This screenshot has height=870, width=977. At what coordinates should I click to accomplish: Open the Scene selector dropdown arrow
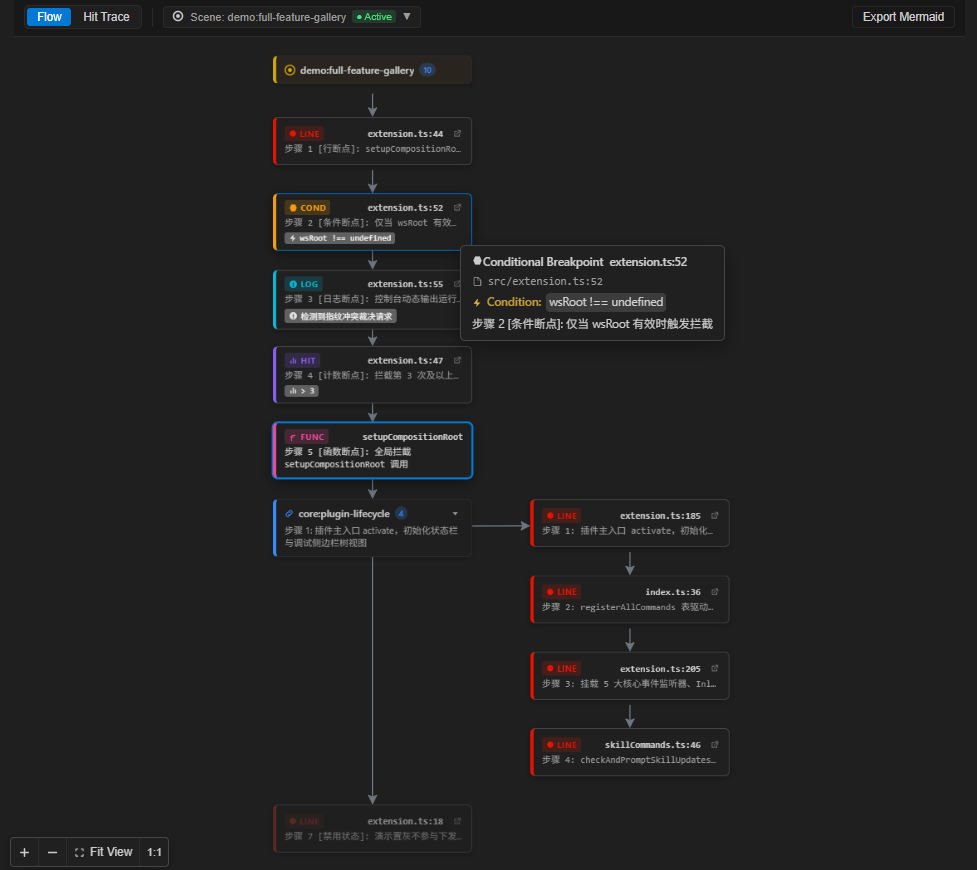[407, 17]
